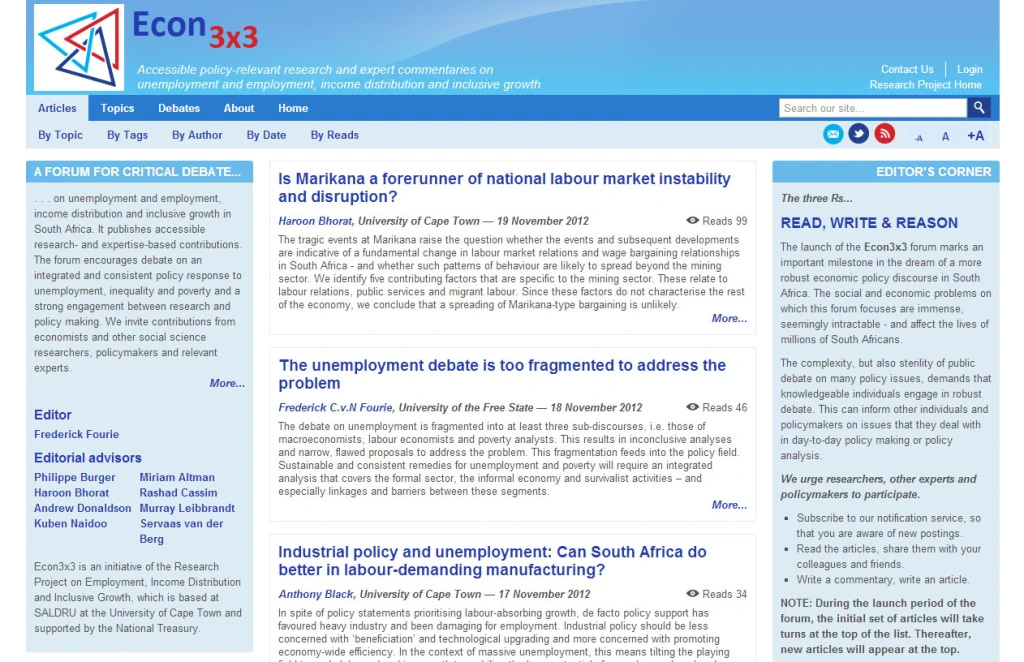Sort articles By Author
Image resolution: width=1024 pixels, height=662 pixels.
(x=197, y=135)
